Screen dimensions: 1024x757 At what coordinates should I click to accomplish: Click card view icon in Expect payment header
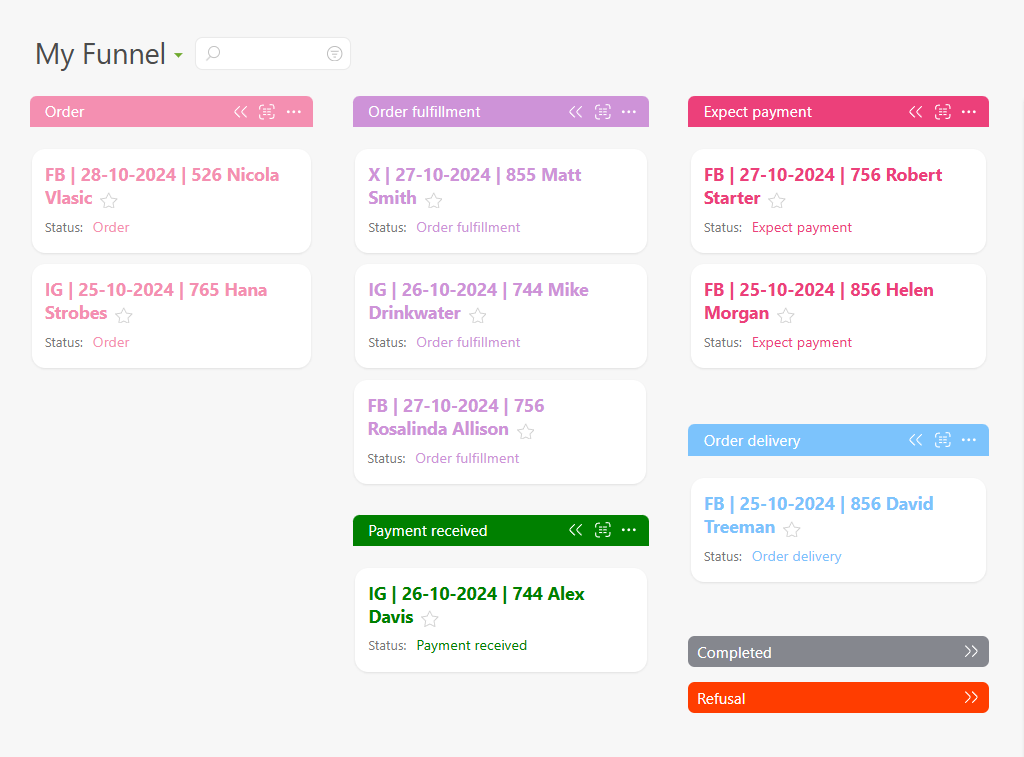[942, 112]
